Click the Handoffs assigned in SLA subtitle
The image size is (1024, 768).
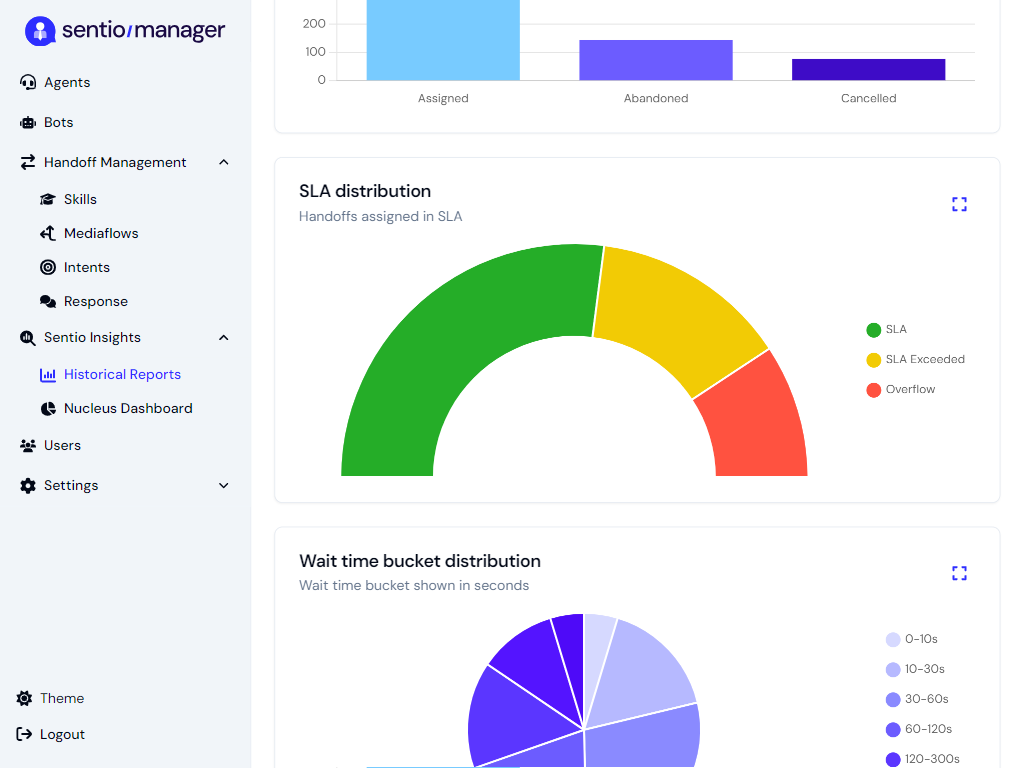(381, 217)
